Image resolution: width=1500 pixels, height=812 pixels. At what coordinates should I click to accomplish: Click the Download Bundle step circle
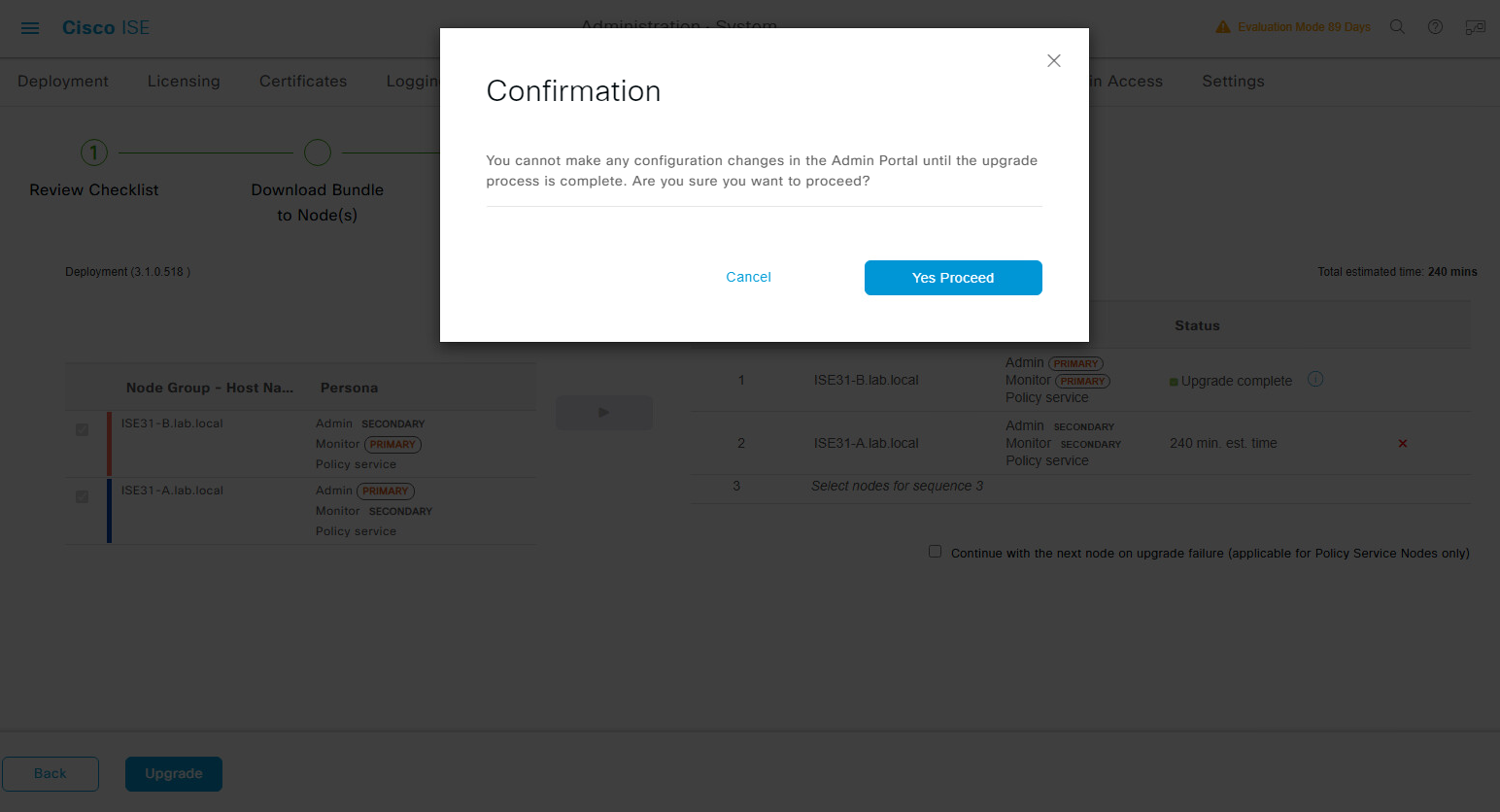coord(318,152)
